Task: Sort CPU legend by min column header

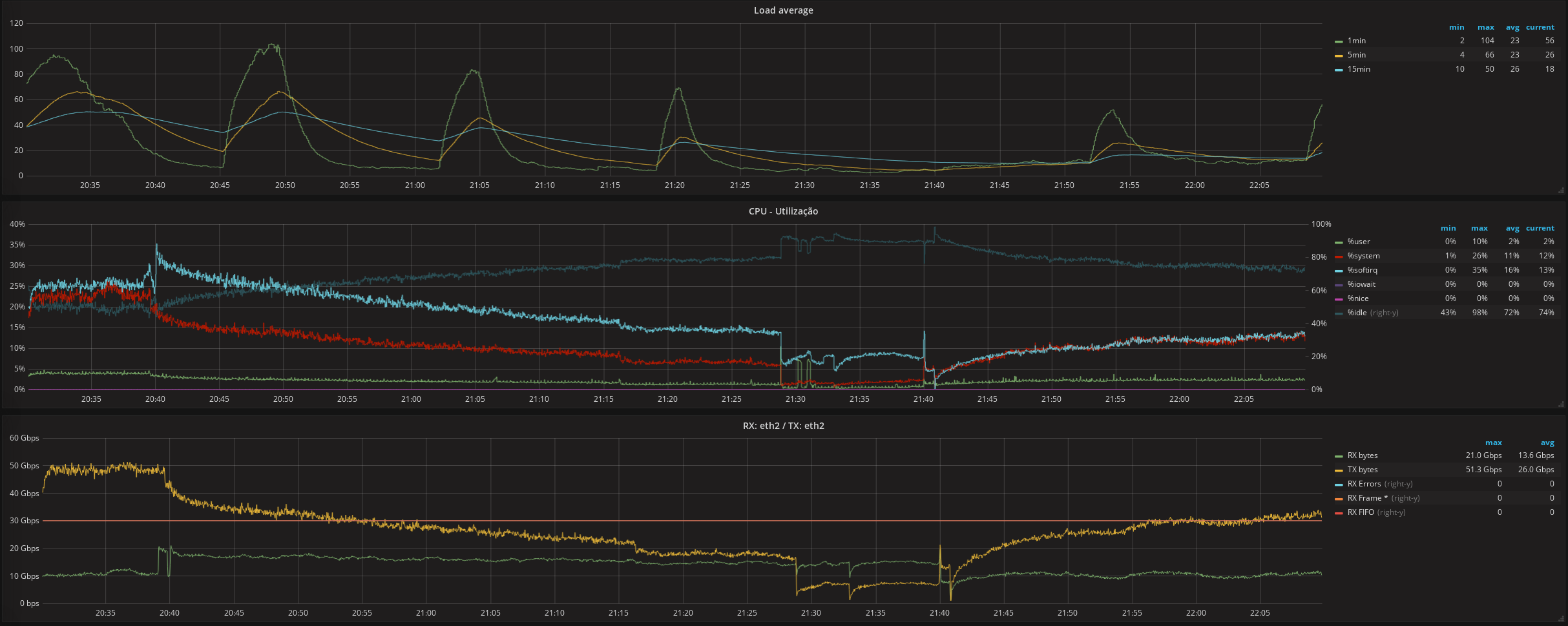Action: 1448,228
